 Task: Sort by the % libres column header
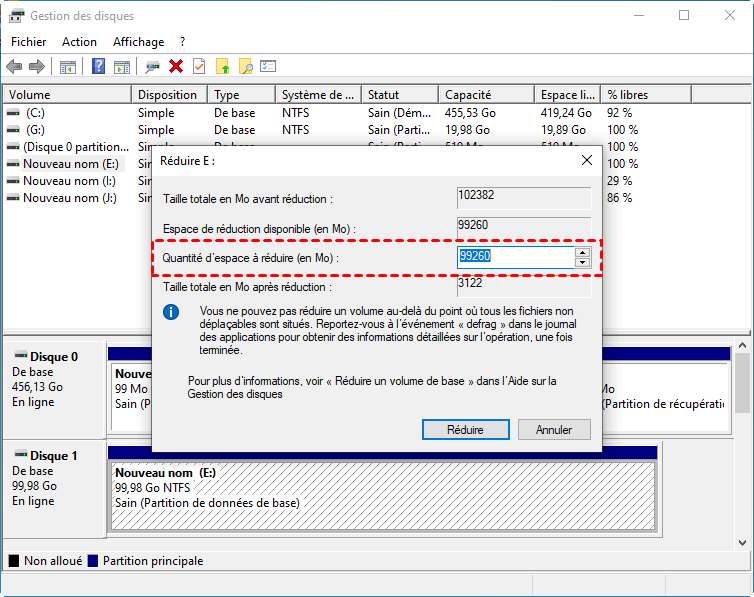(x=646, y=95)
